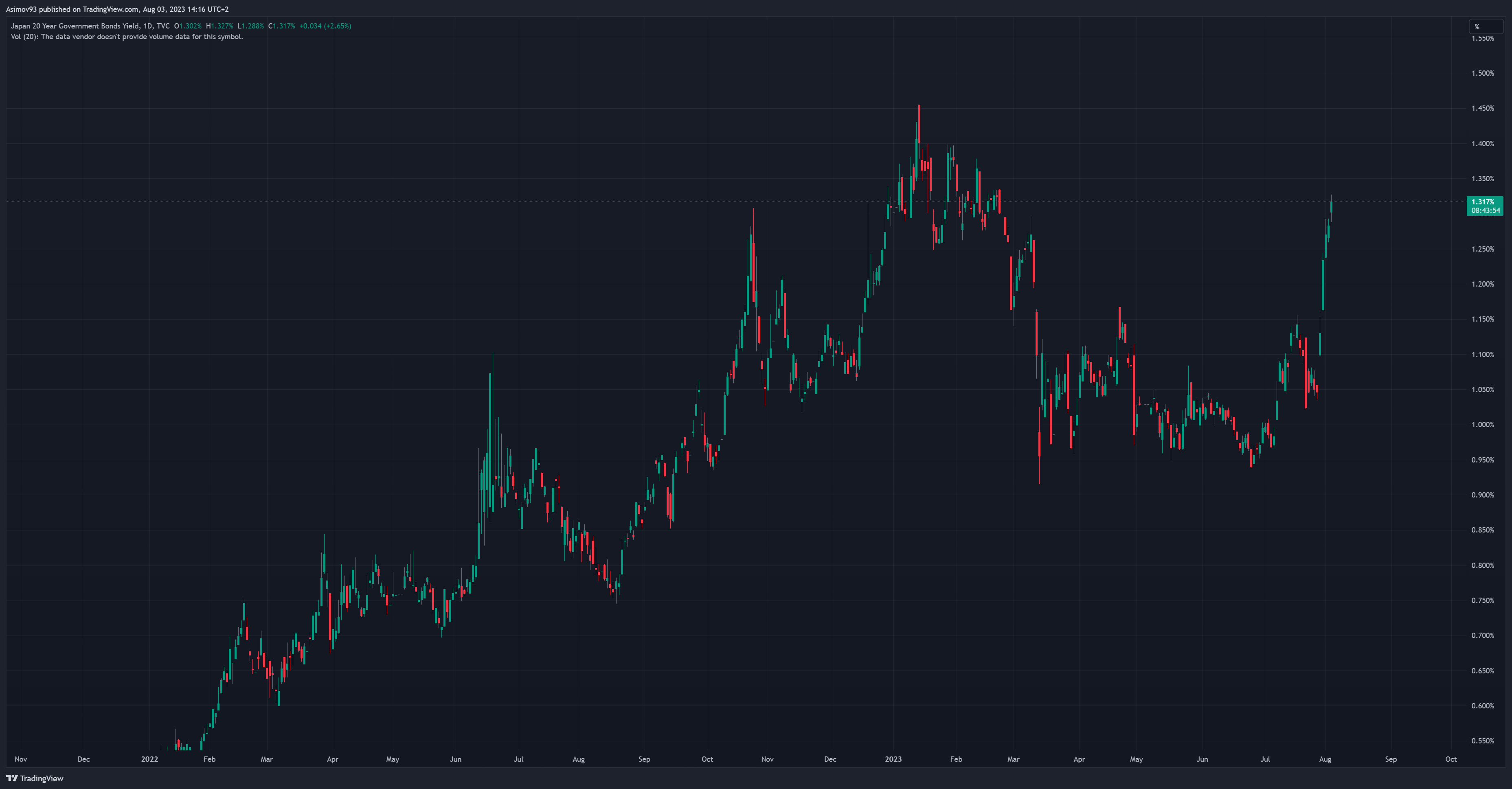Click the Asimov93 author name
This screenshot has width=1512, height=789.
coord(21,9)
